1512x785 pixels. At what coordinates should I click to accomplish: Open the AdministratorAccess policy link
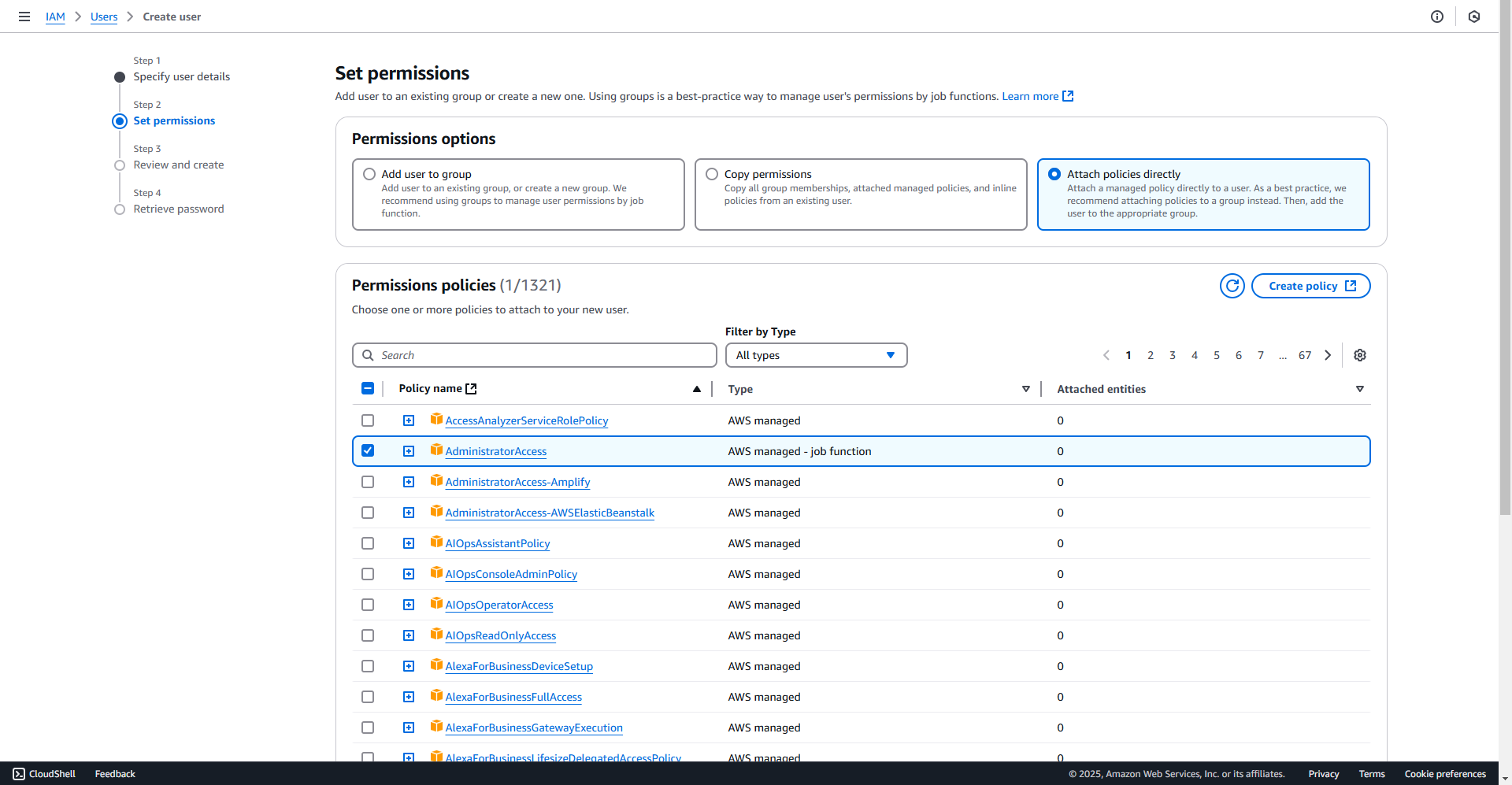click(x=496, y=451)
